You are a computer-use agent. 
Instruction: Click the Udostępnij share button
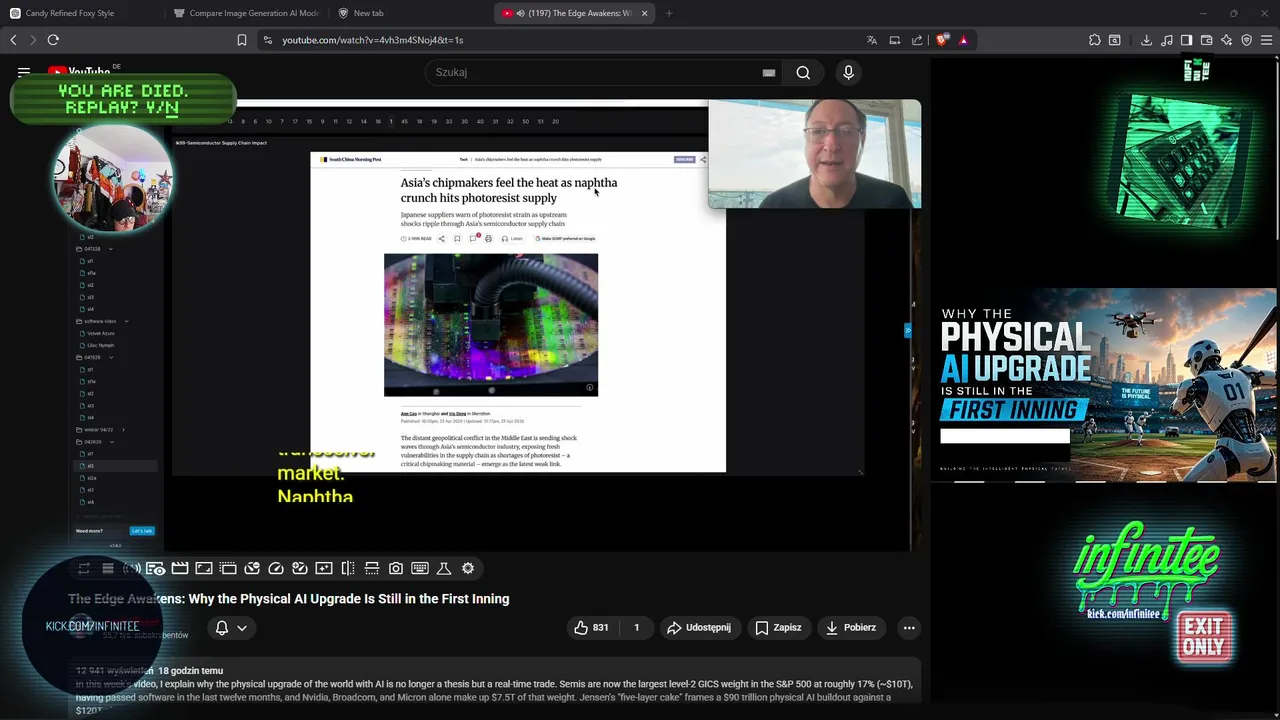pyautogui.click(x=699, y=628)
